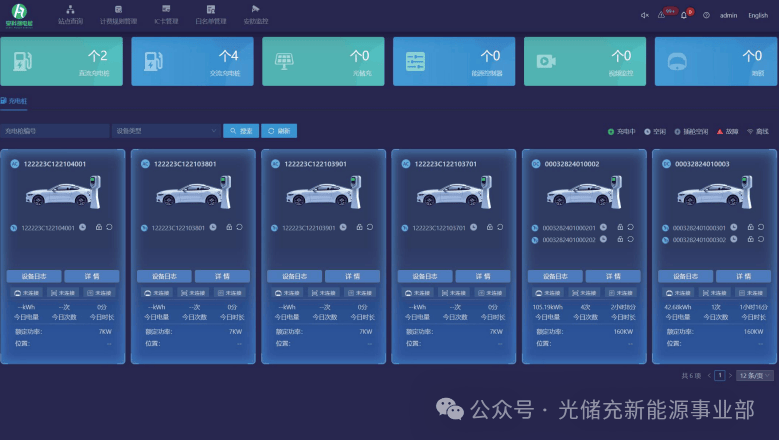Click the help question mark icon
The width and height of the screenshot is (779, 440).
pyautogui.click(x=706, y=15)
